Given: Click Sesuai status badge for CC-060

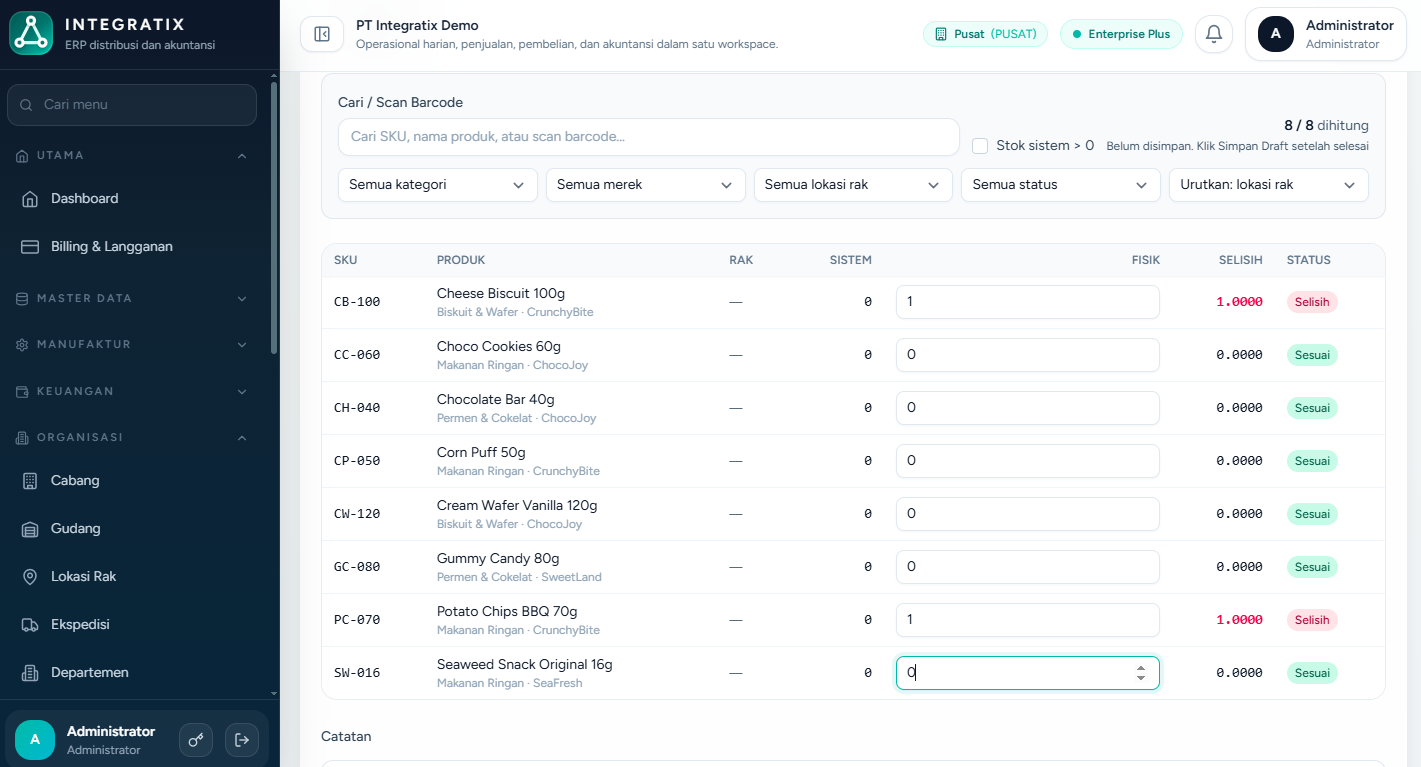Looking at the screenshot, I should click(x=1312, y=355).
